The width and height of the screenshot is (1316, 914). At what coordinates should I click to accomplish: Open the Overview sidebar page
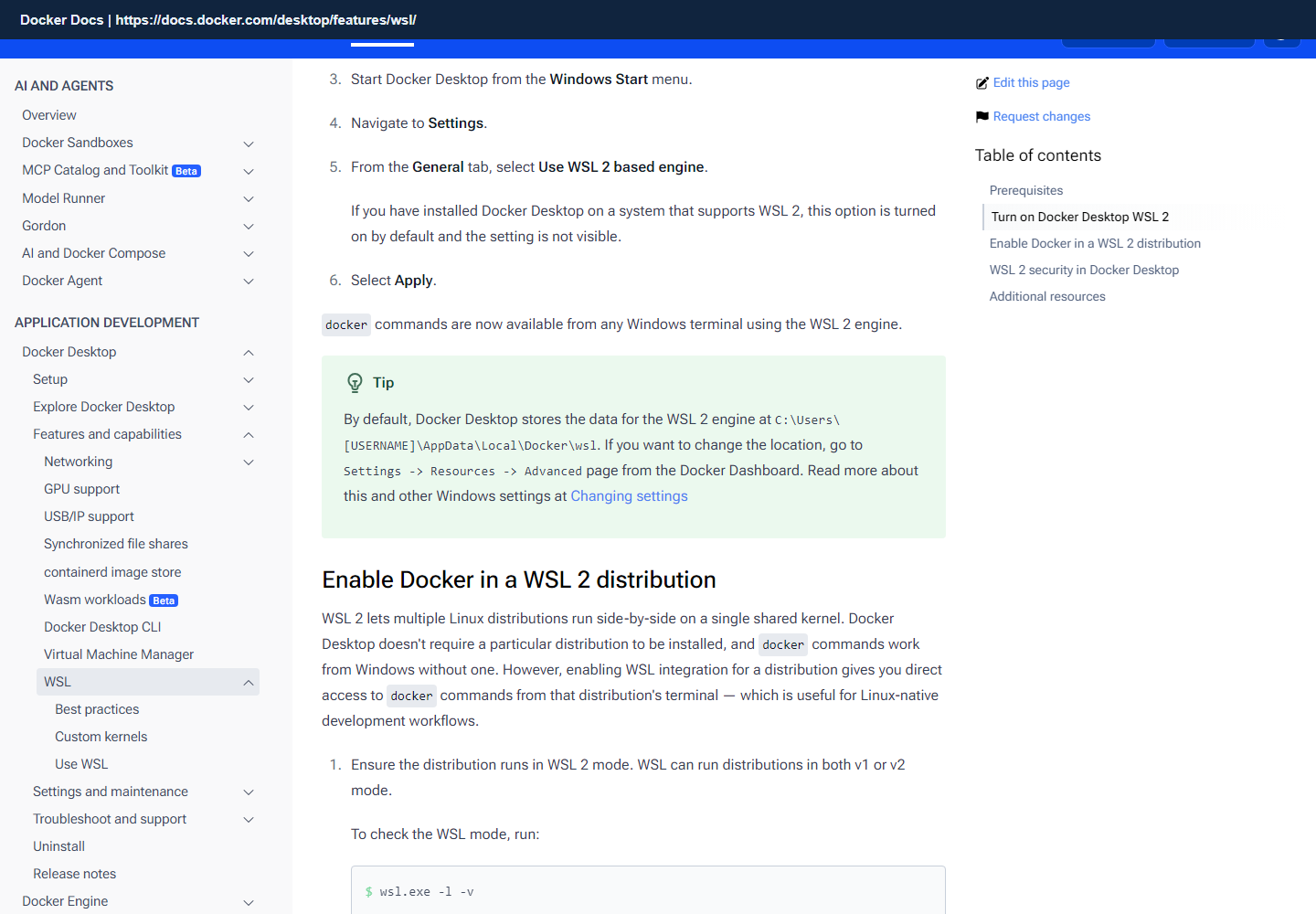pos(49,115)
